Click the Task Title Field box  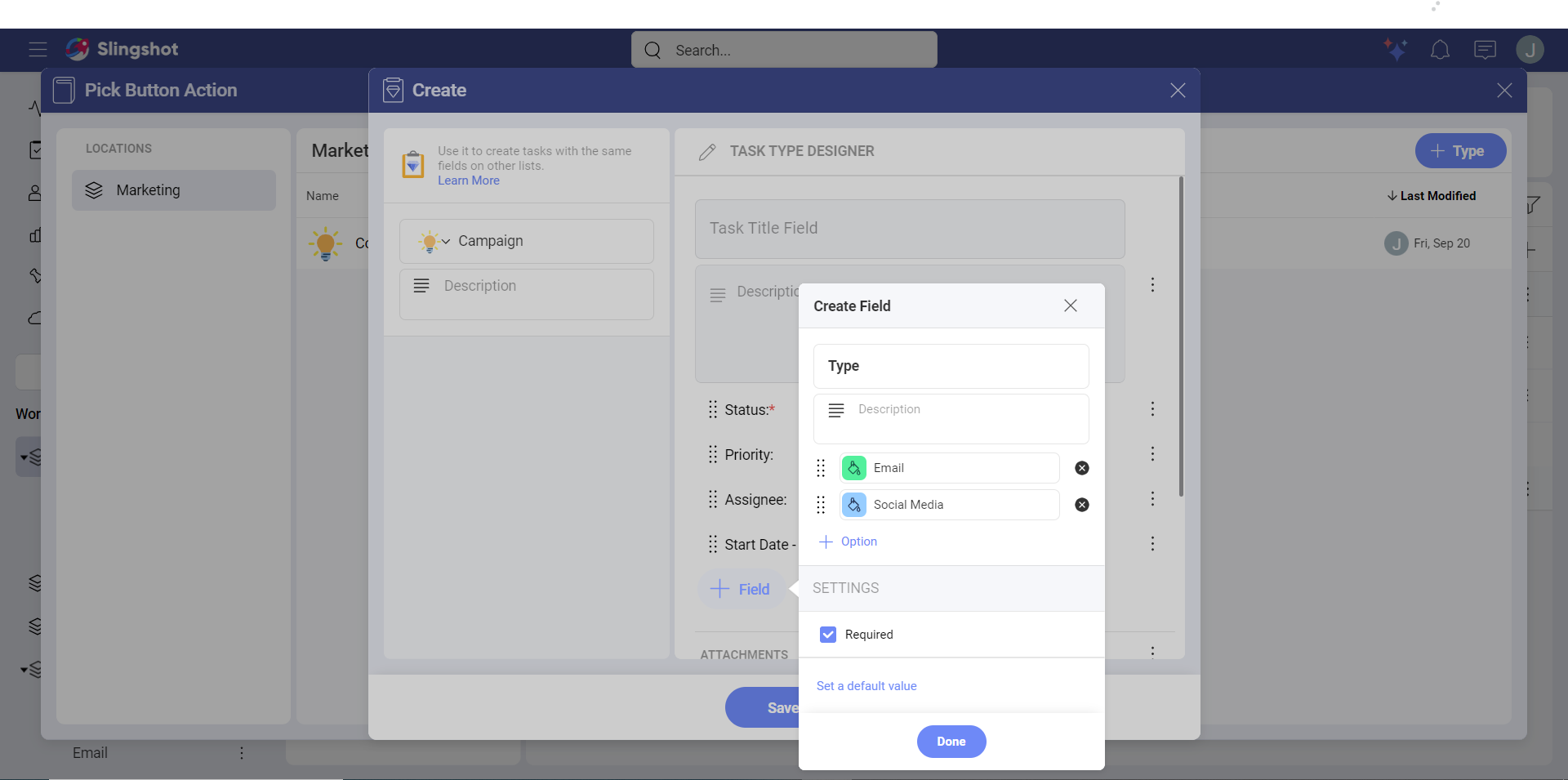pos(910,229)
